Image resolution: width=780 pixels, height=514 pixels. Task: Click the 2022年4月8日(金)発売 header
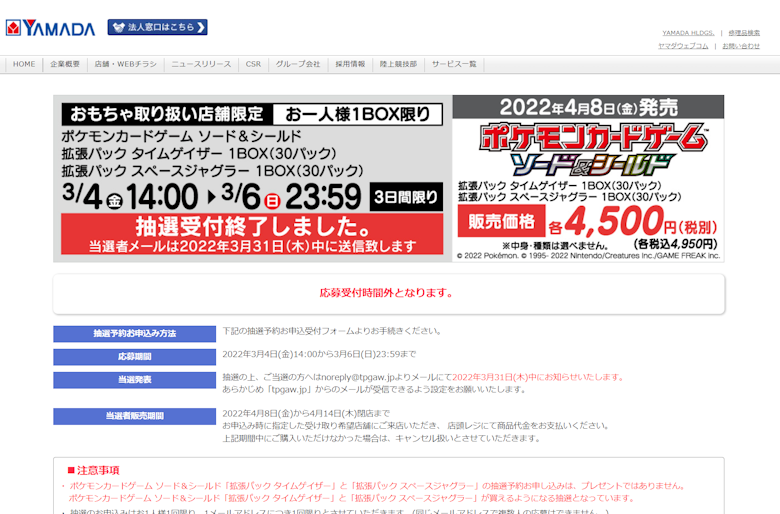[588, 107]
